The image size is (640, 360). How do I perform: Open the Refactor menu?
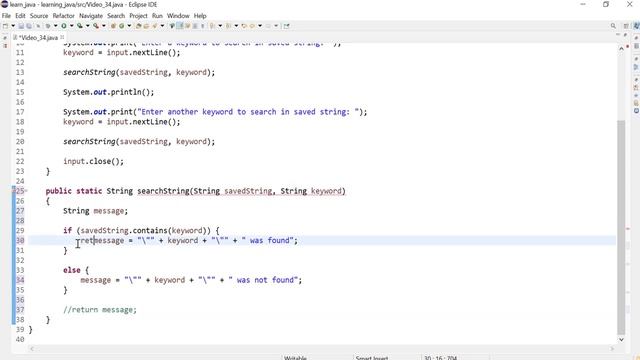pos(63,16)
